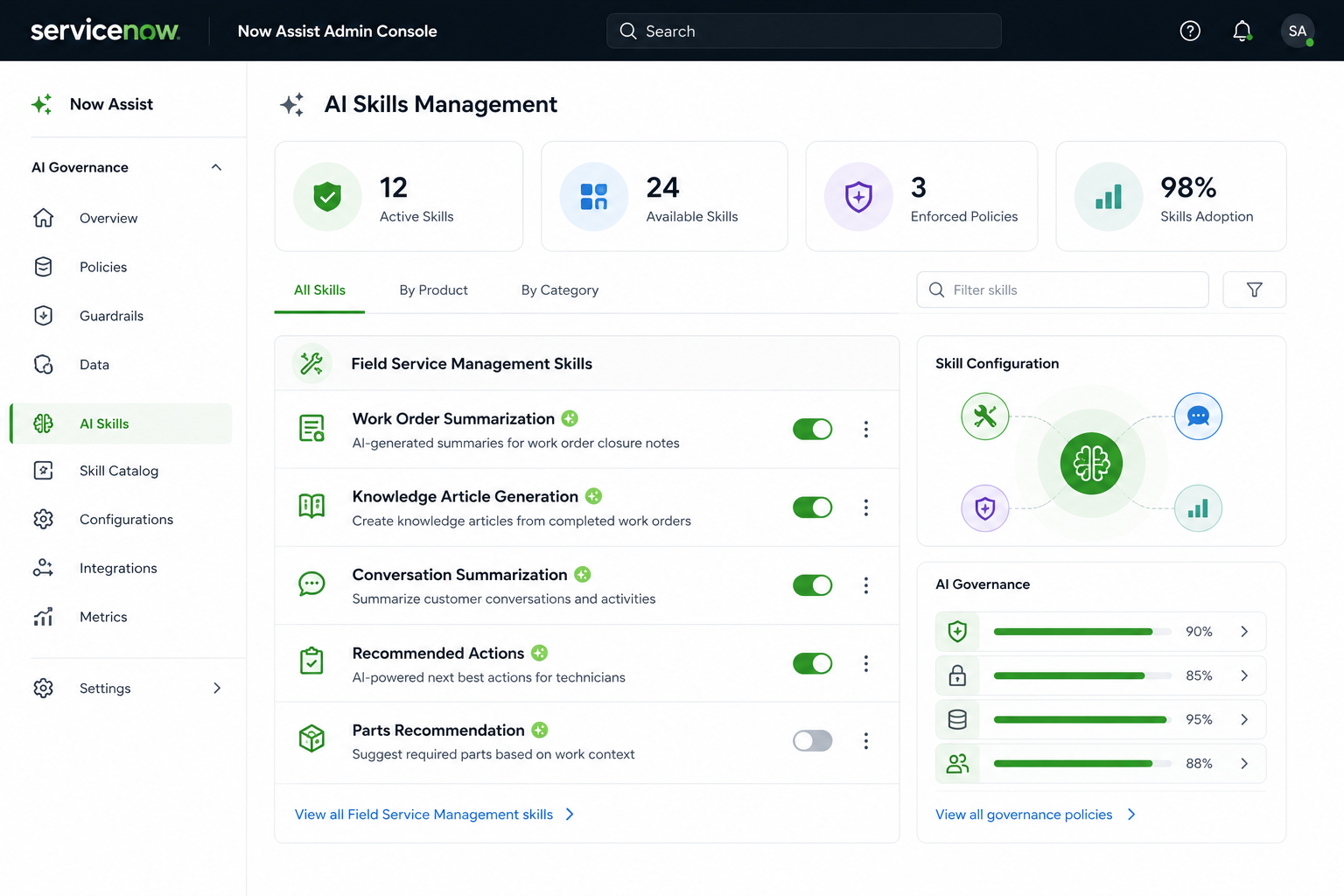Select the central brain node in Skill Configuration

click(1091, 463)
